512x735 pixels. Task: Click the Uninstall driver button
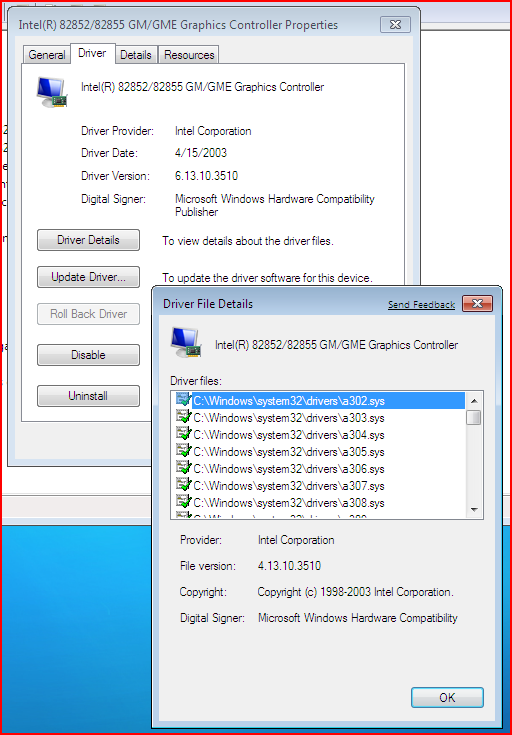click(x=88, y=396)
